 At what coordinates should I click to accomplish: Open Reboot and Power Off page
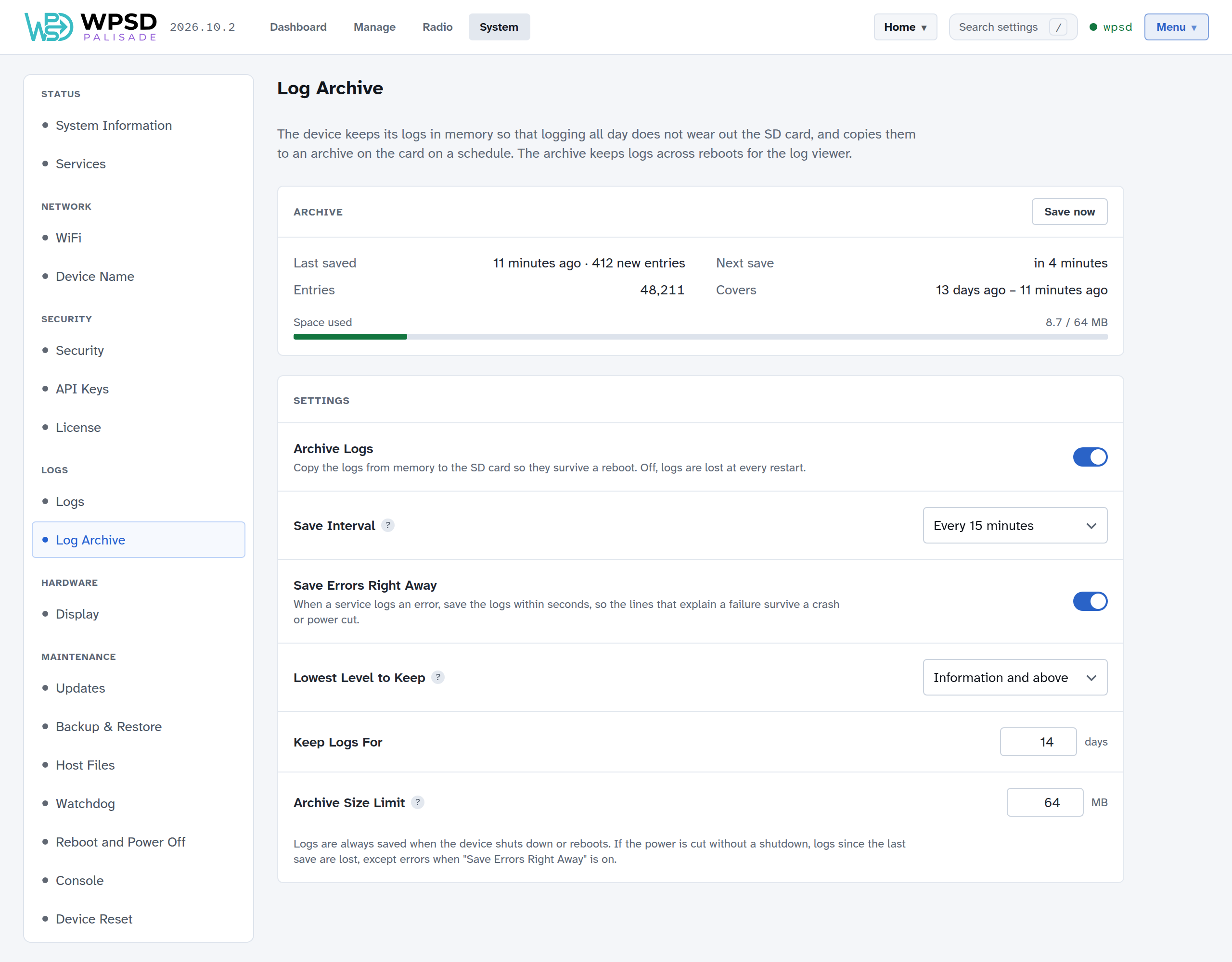click(138, 842)
